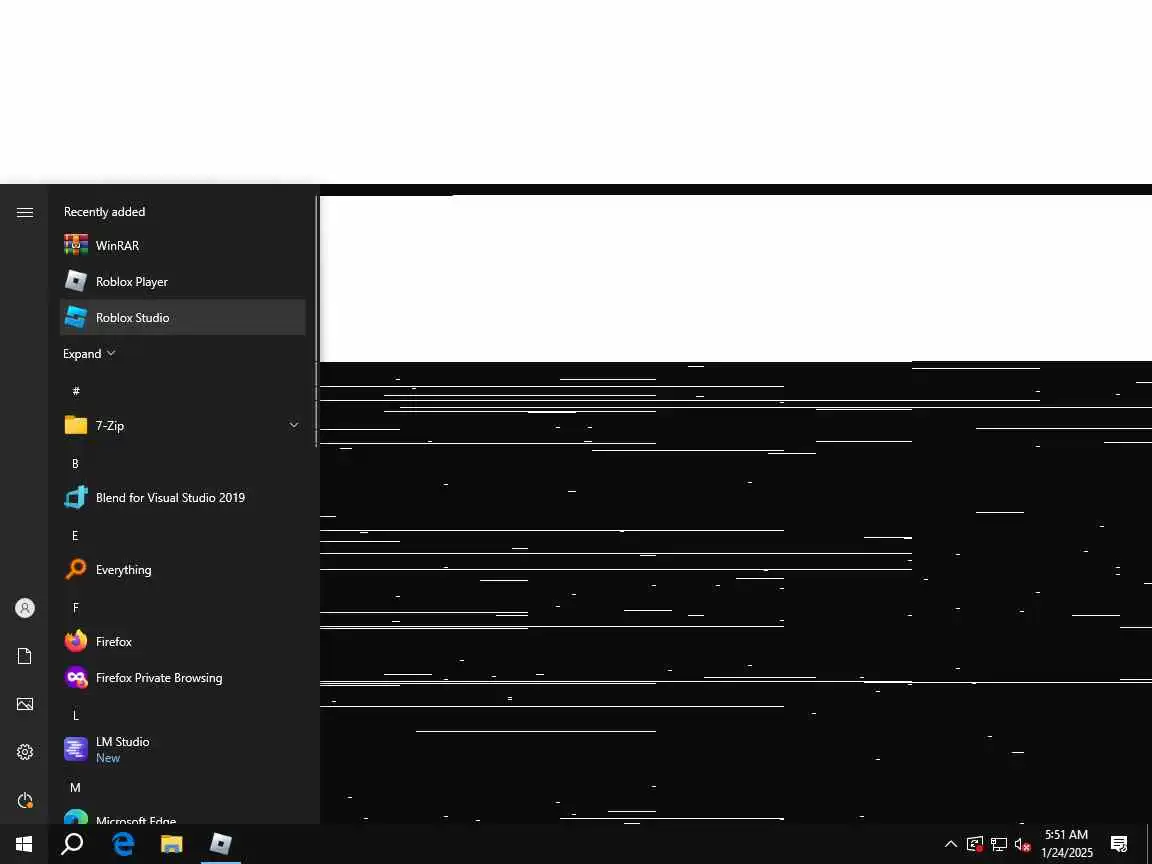Viewport: 1152px width, 864px height.
Task: Open Pictures from Start sidebar
Action: 24,704
